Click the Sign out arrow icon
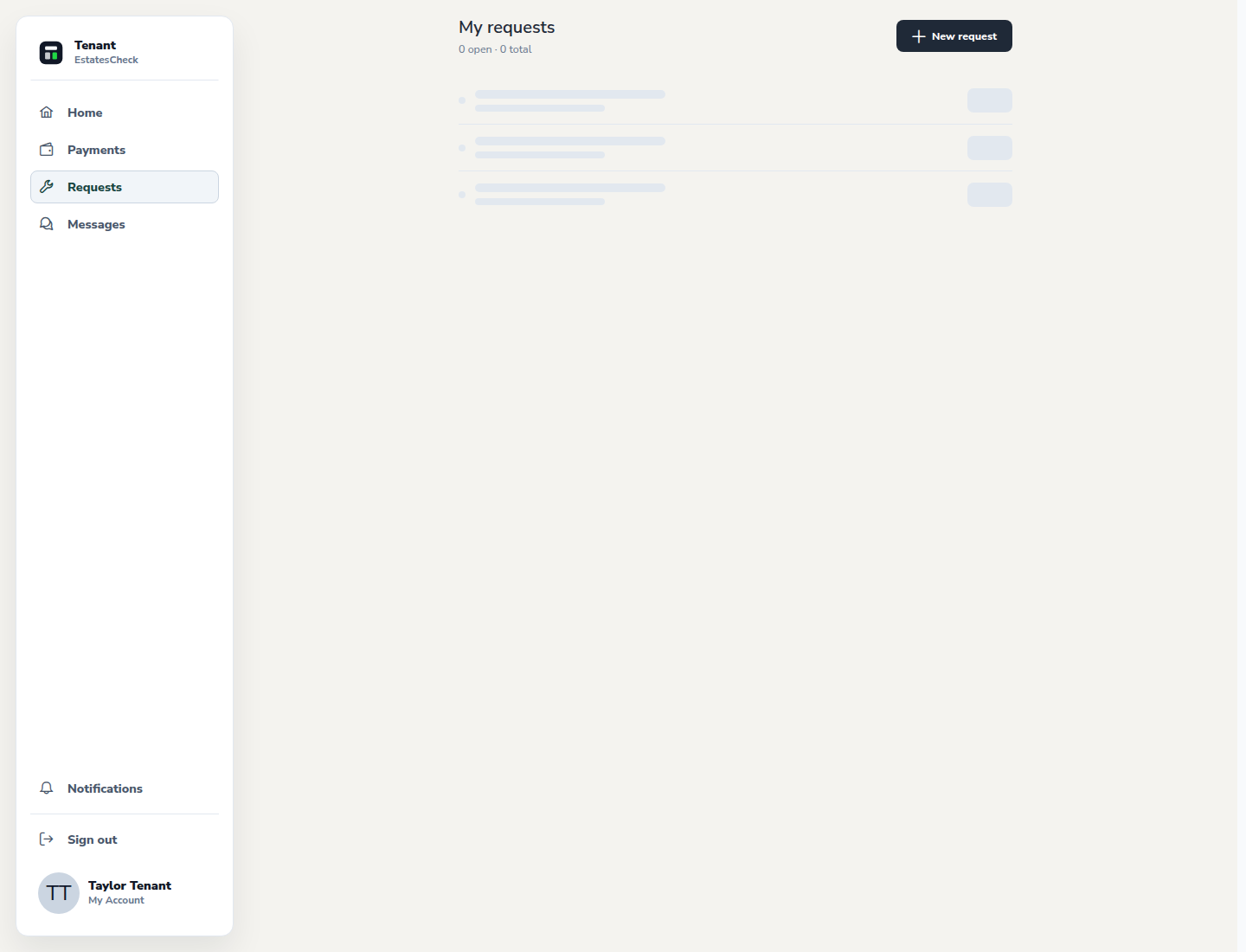This screenshot has width=1246, height=952. pos(47,839)
